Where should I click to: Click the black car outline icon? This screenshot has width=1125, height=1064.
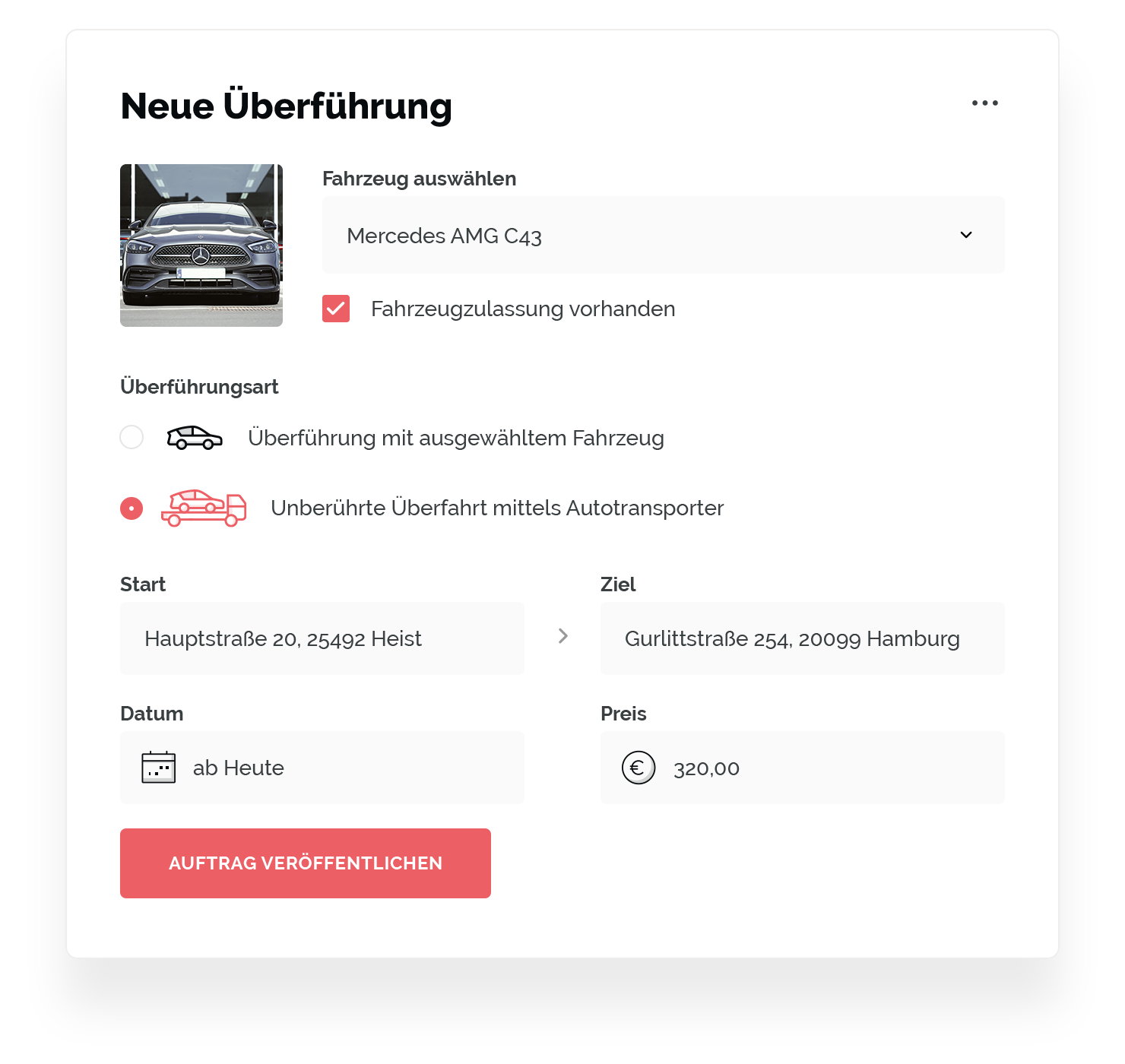195,438
